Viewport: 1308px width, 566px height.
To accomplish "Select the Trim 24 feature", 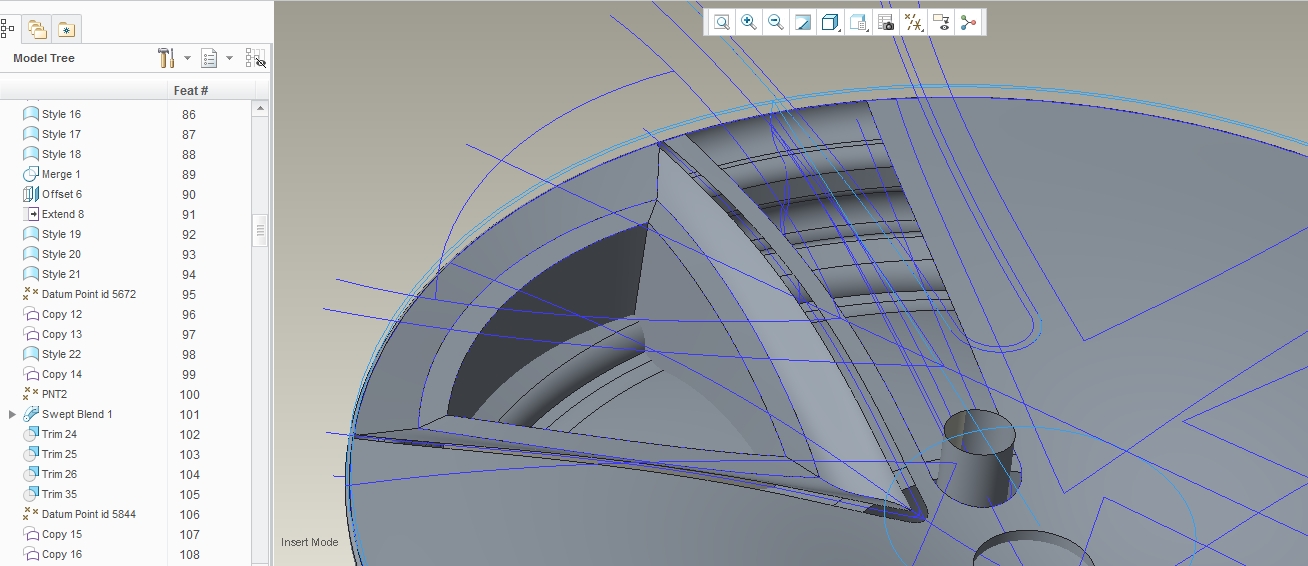I will click(59, 434).
